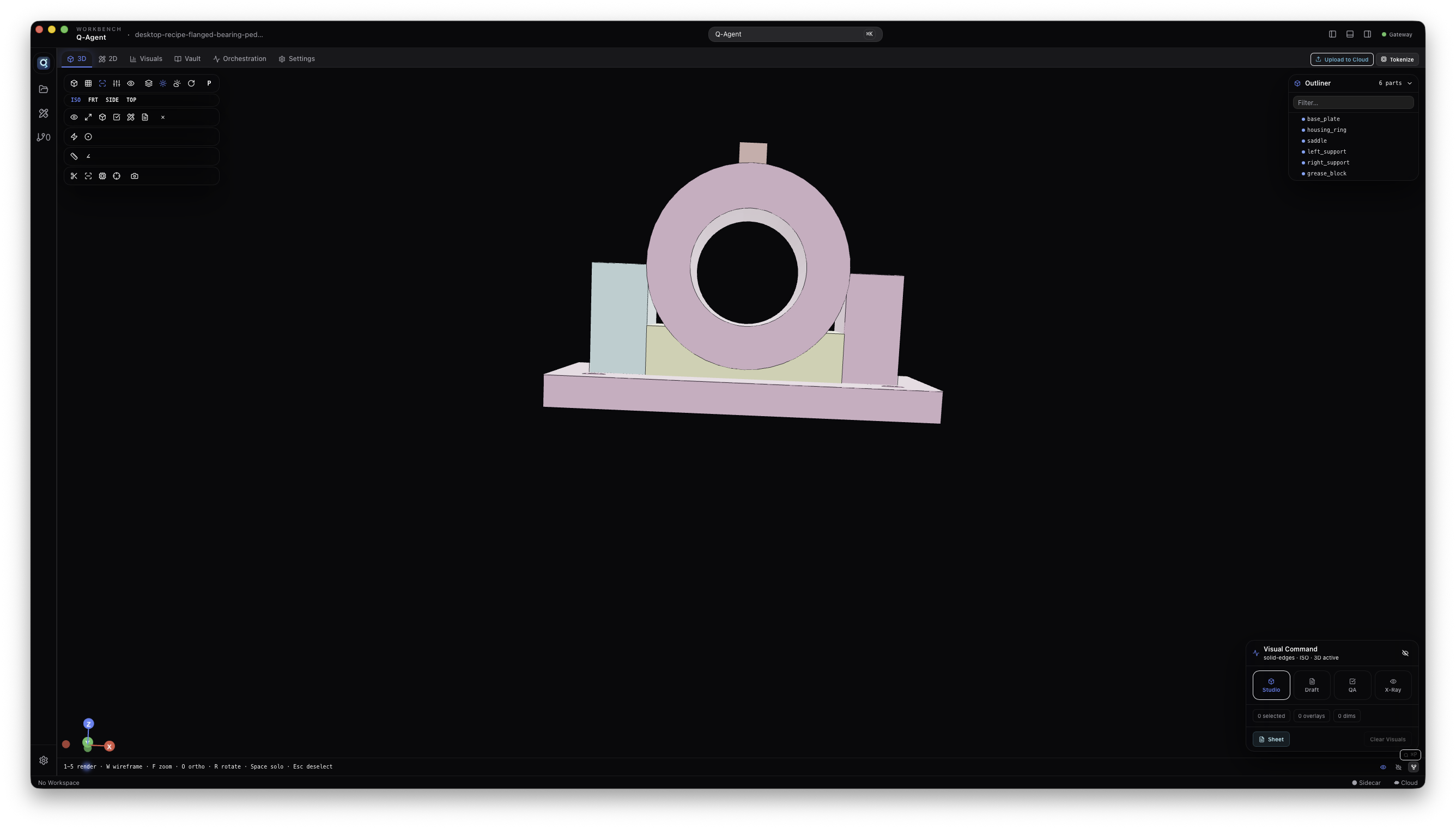Hide the Visual Command panel with eye-off icon

[x=1405, y=653]
